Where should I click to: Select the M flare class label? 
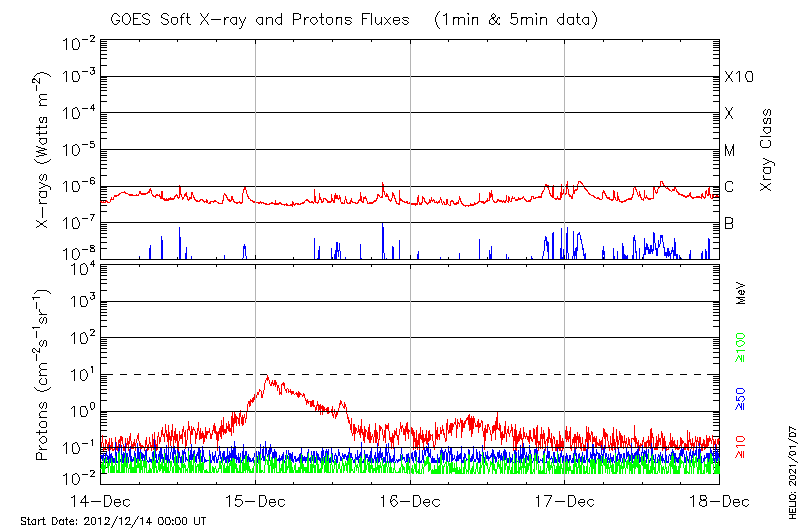pos(730,150)
